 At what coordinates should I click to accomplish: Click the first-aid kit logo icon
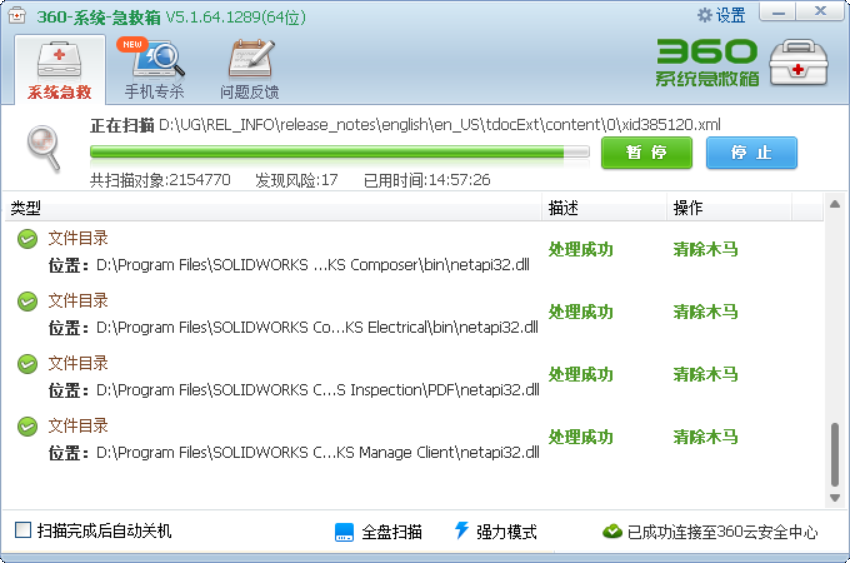point(799,63)
